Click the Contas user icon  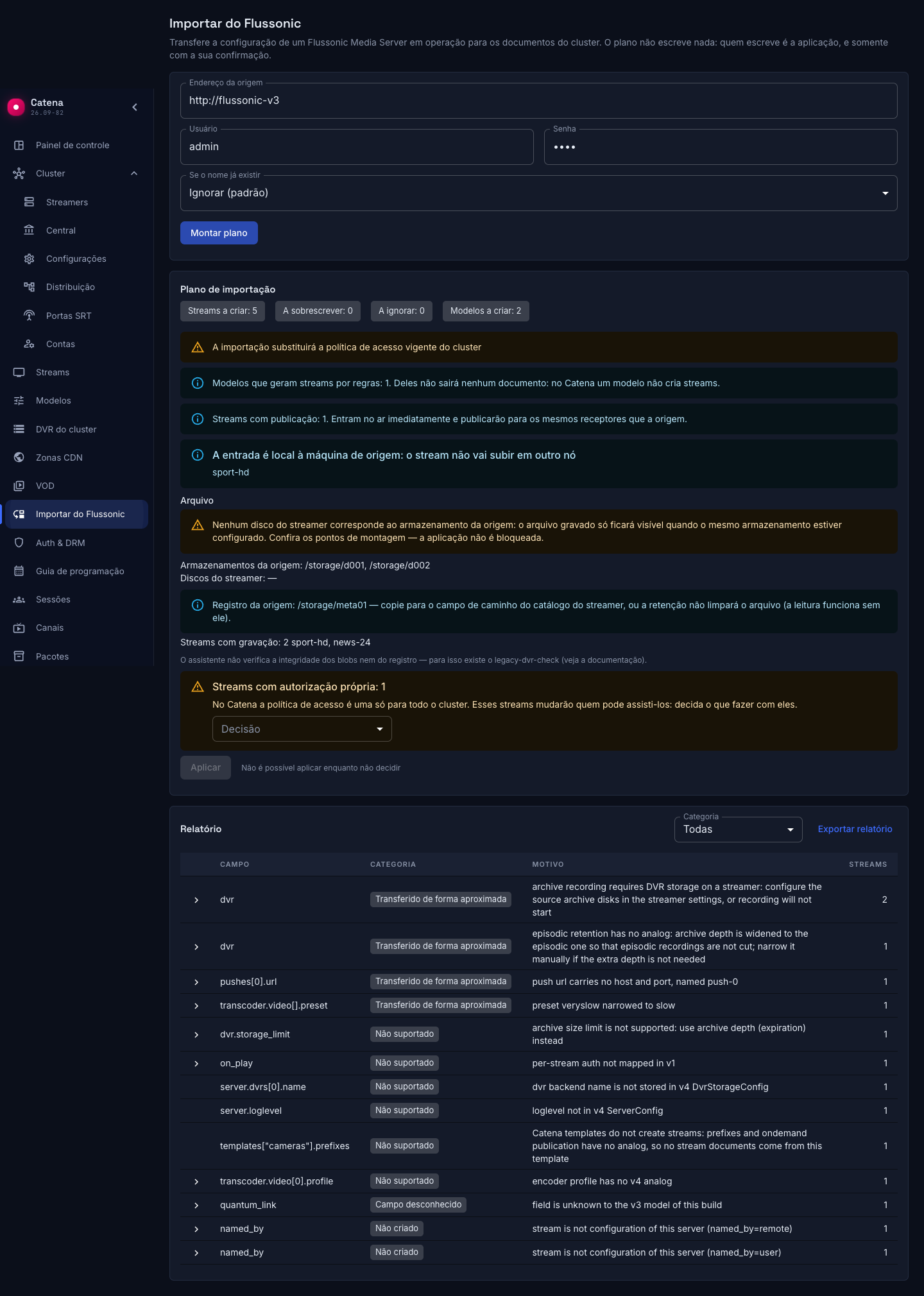[x=30, y=344]
